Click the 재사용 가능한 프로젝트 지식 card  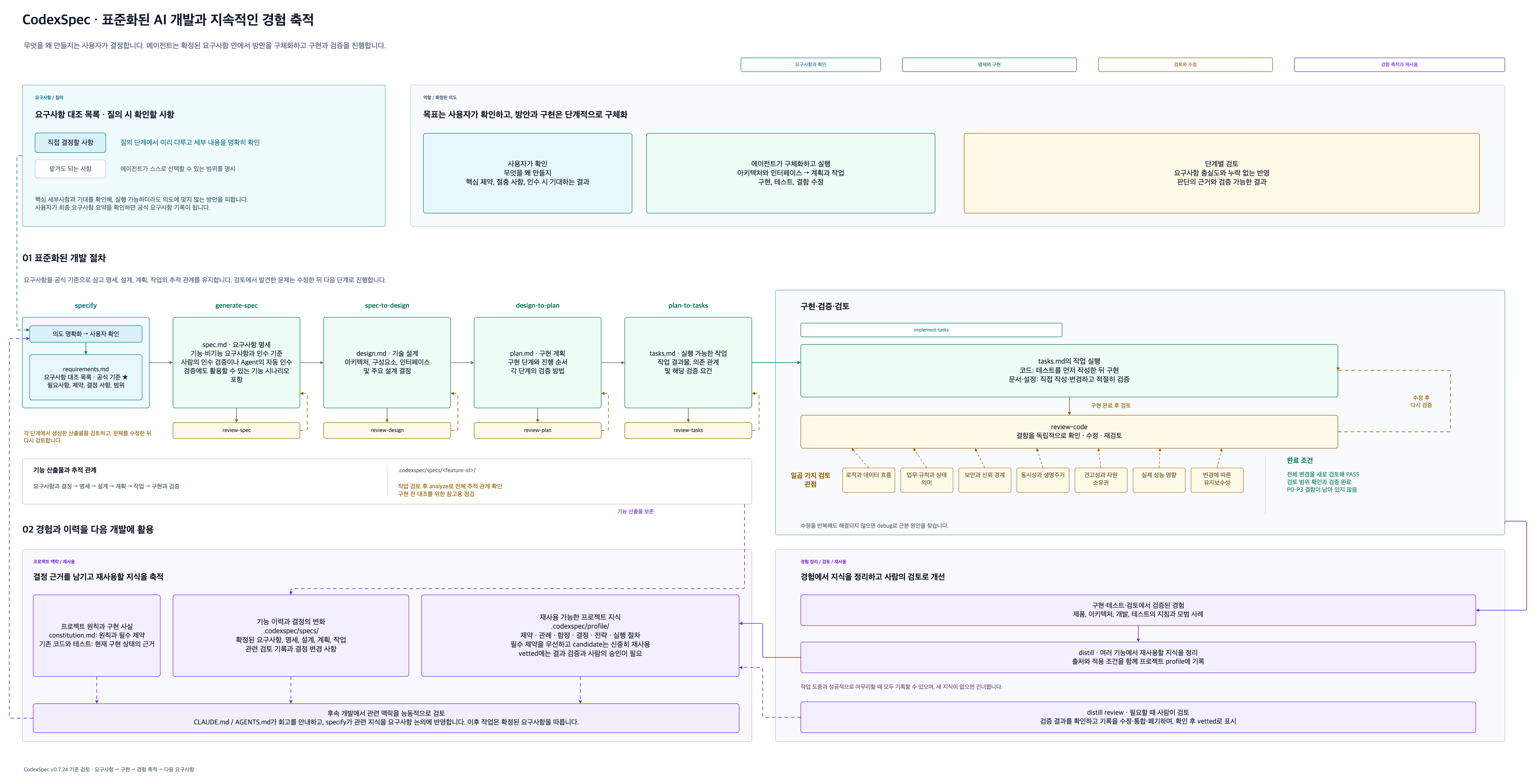point(580,635)
